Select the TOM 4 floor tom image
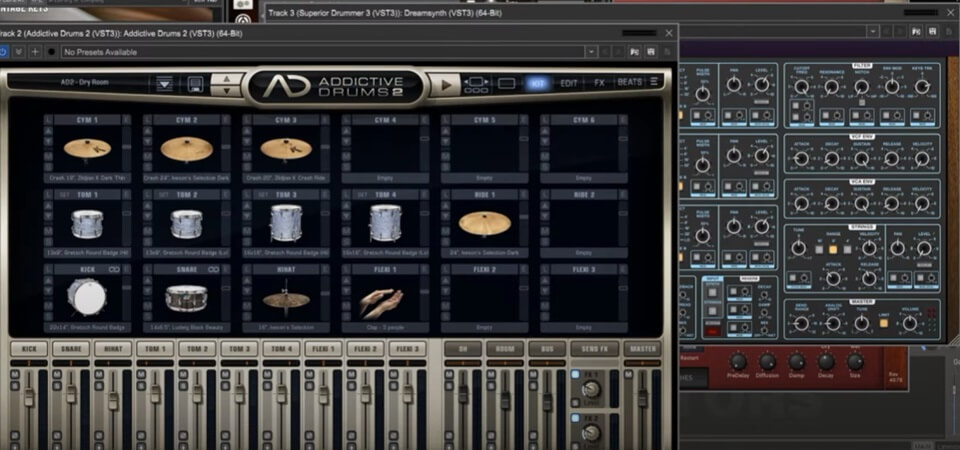 pos(385,223)
